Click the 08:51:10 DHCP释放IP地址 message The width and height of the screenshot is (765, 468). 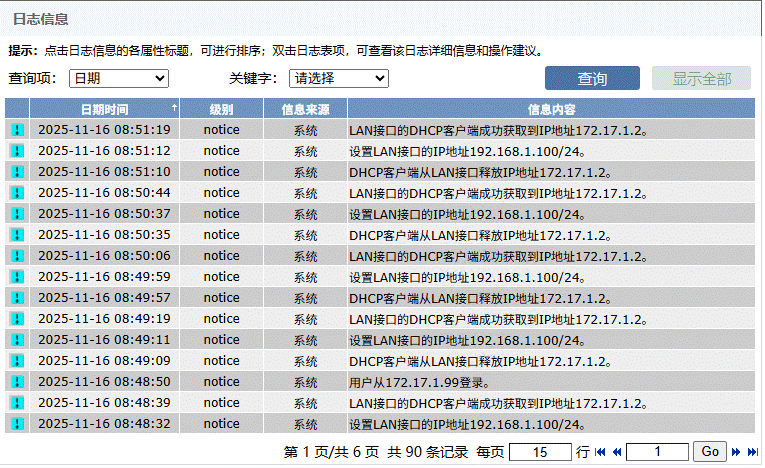[481, 173]
